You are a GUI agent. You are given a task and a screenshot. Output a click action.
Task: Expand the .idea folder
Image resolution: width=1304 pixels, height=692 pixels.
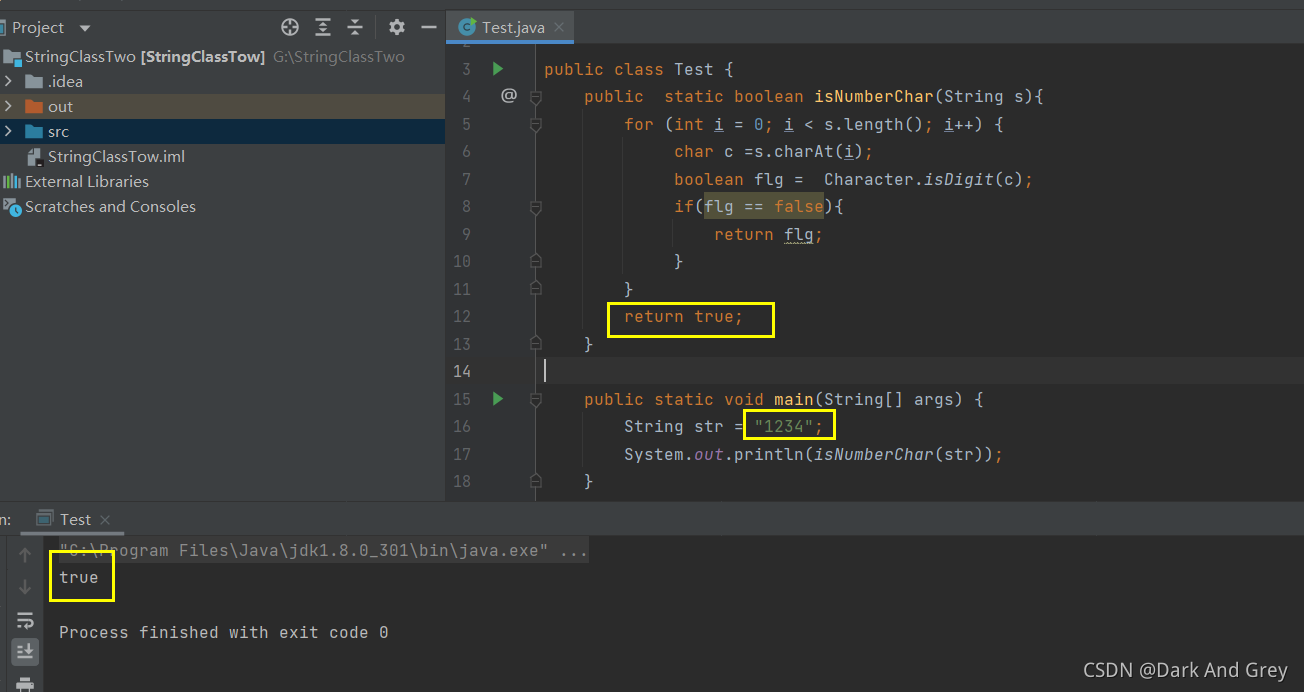pos(9,81)
